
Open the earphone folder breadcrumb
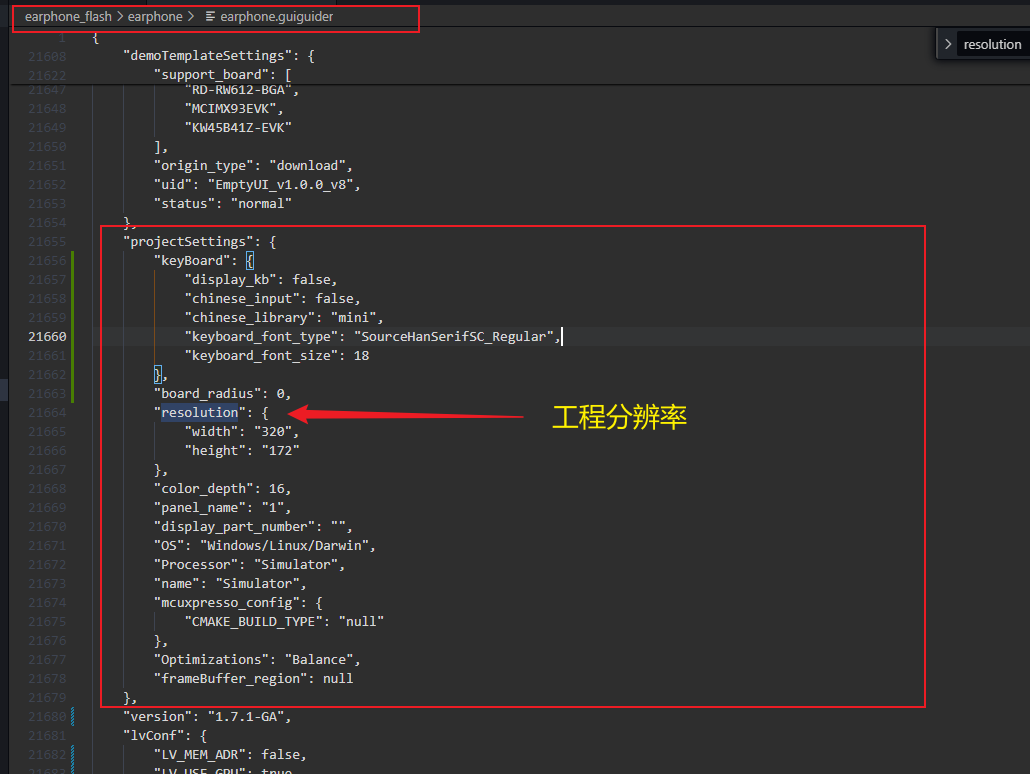(155, 16)
